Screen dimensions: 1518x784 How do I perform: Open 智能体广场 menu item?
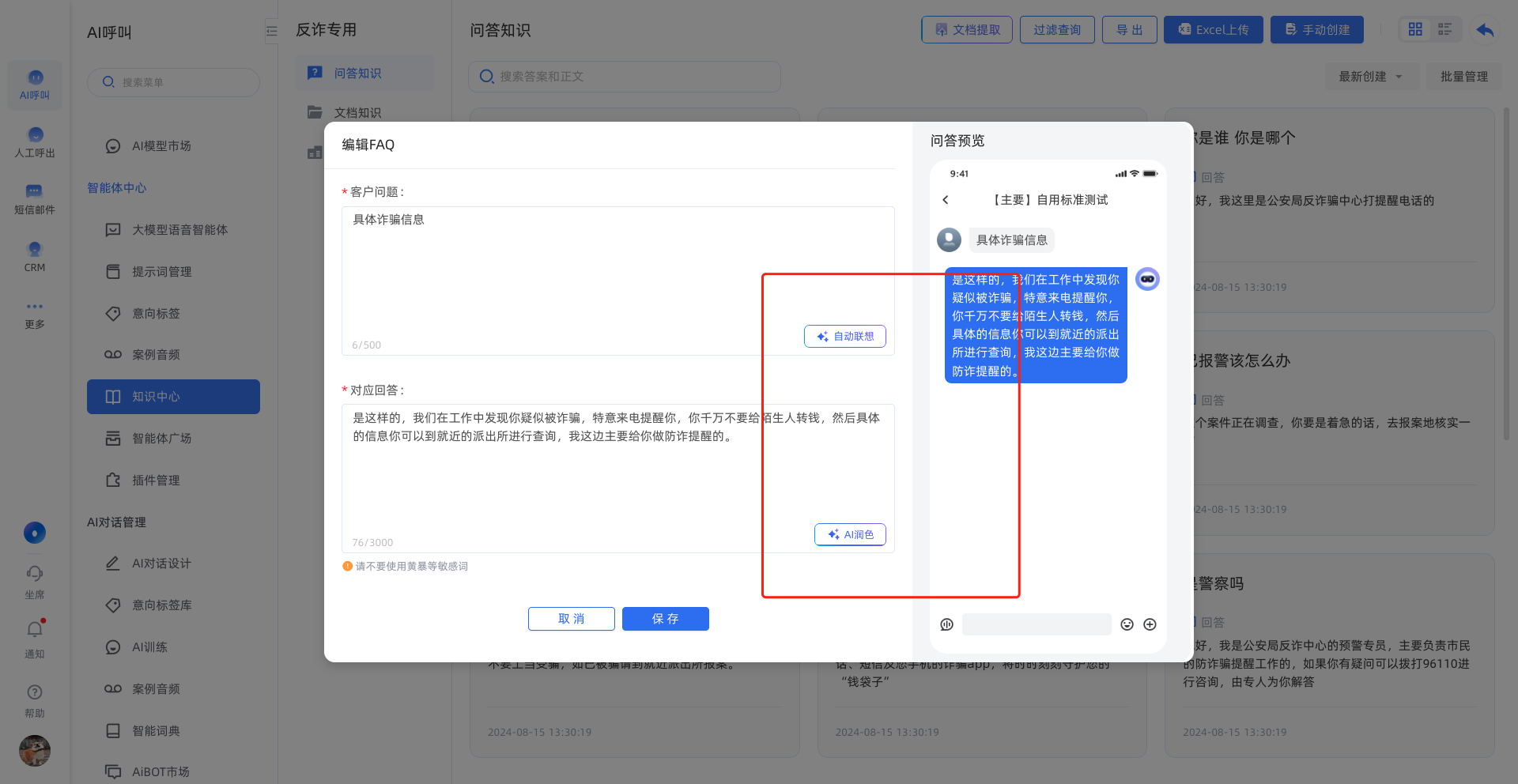(173, 438)
